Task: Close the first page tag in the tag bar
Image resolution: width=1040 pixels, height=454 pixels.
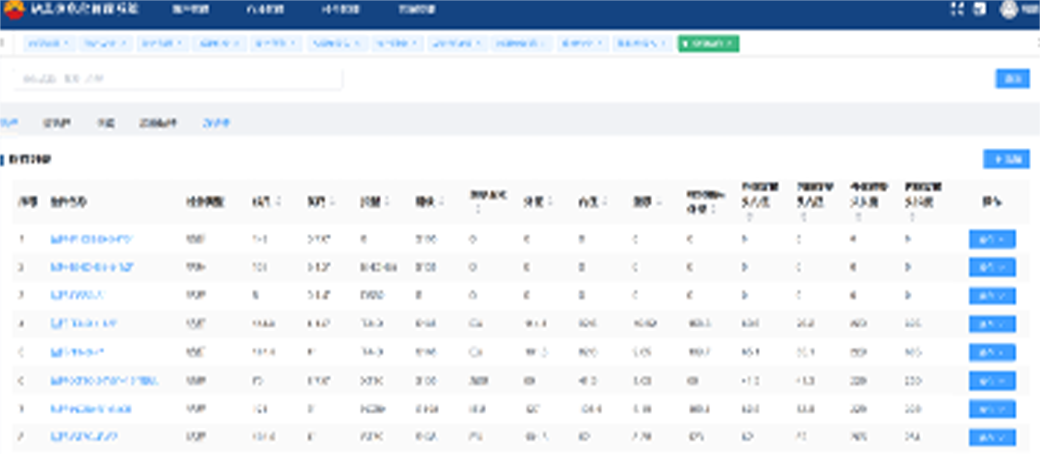Action: coord(65,44)
